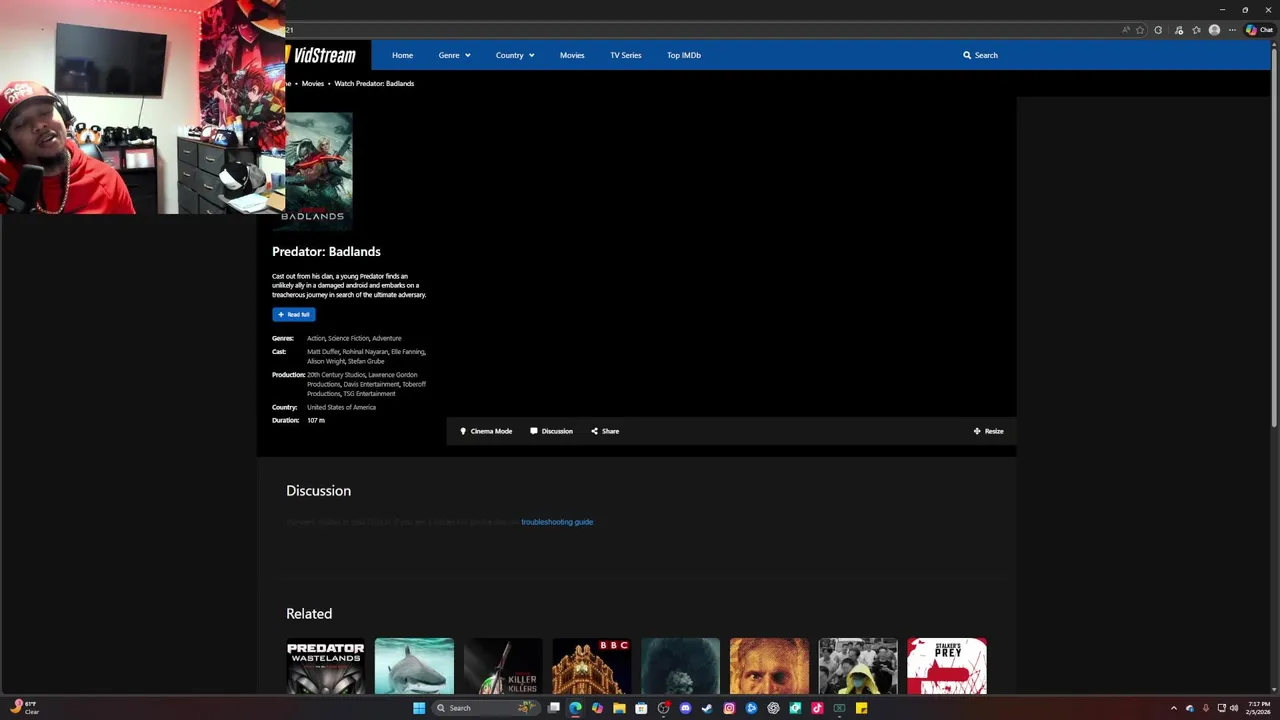This screenshot has height=720, width=1280.
Task: Open the clock and date panel
Action: point(1259,708)
